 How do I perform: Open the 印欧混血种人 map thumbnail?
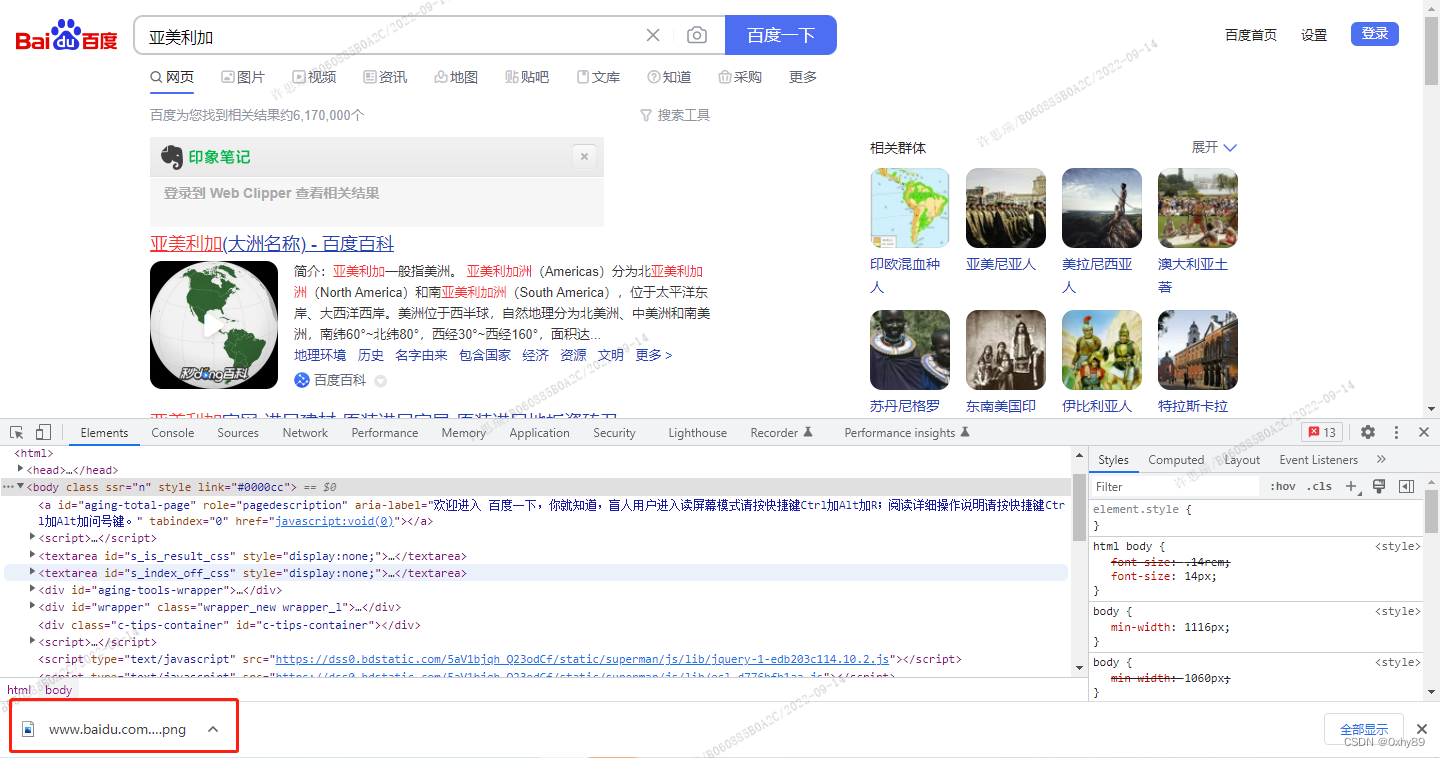point(910,208)
